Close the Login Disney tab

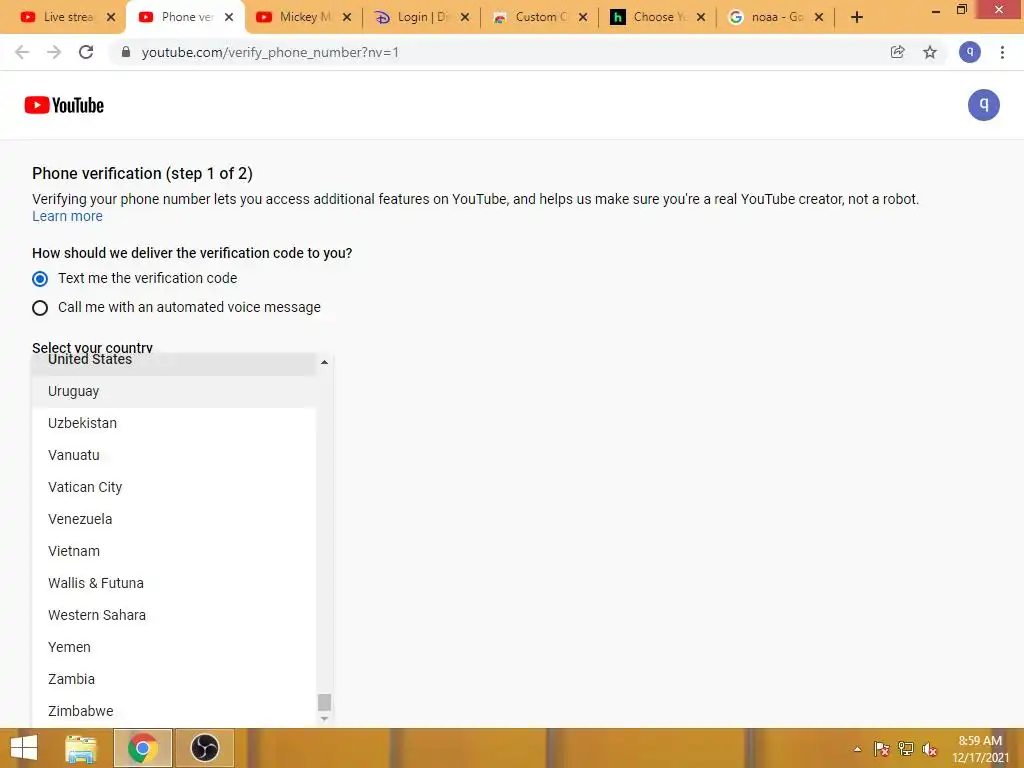464,17
